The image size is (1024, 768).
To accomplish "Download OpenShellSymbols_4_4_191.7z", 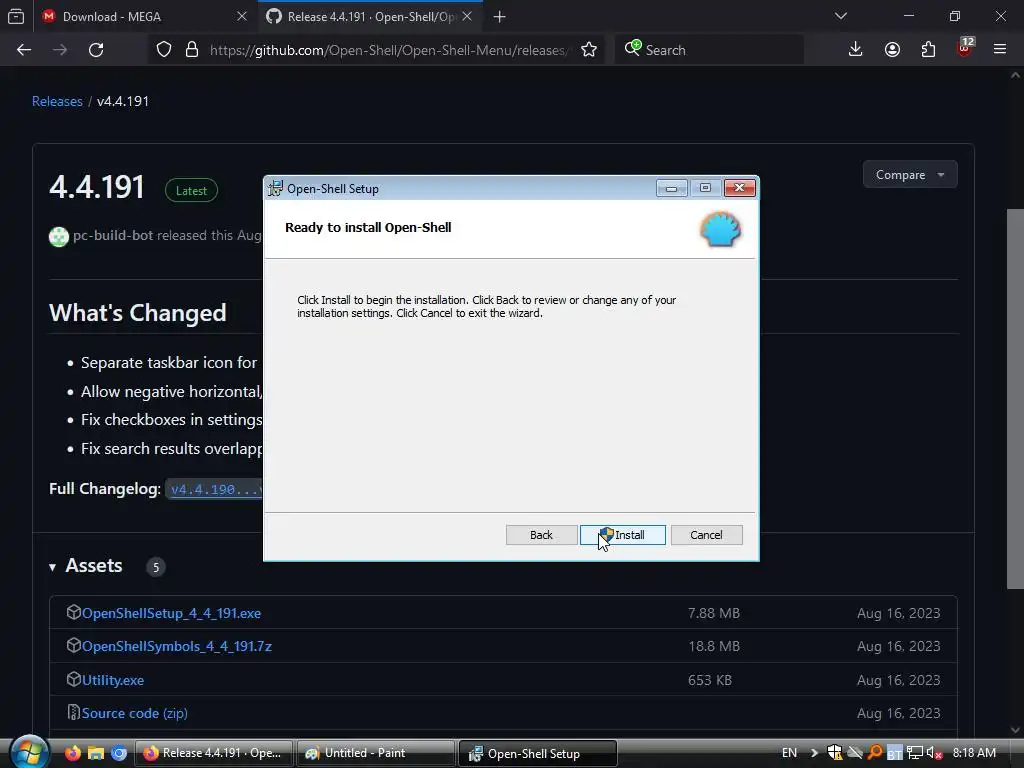I will (x=177, y=647).
